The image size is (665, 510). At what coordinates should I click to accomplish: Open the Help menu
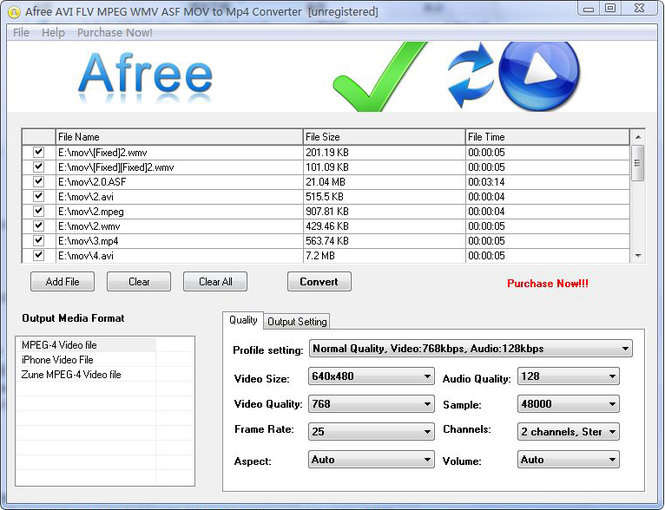(53, 33)
